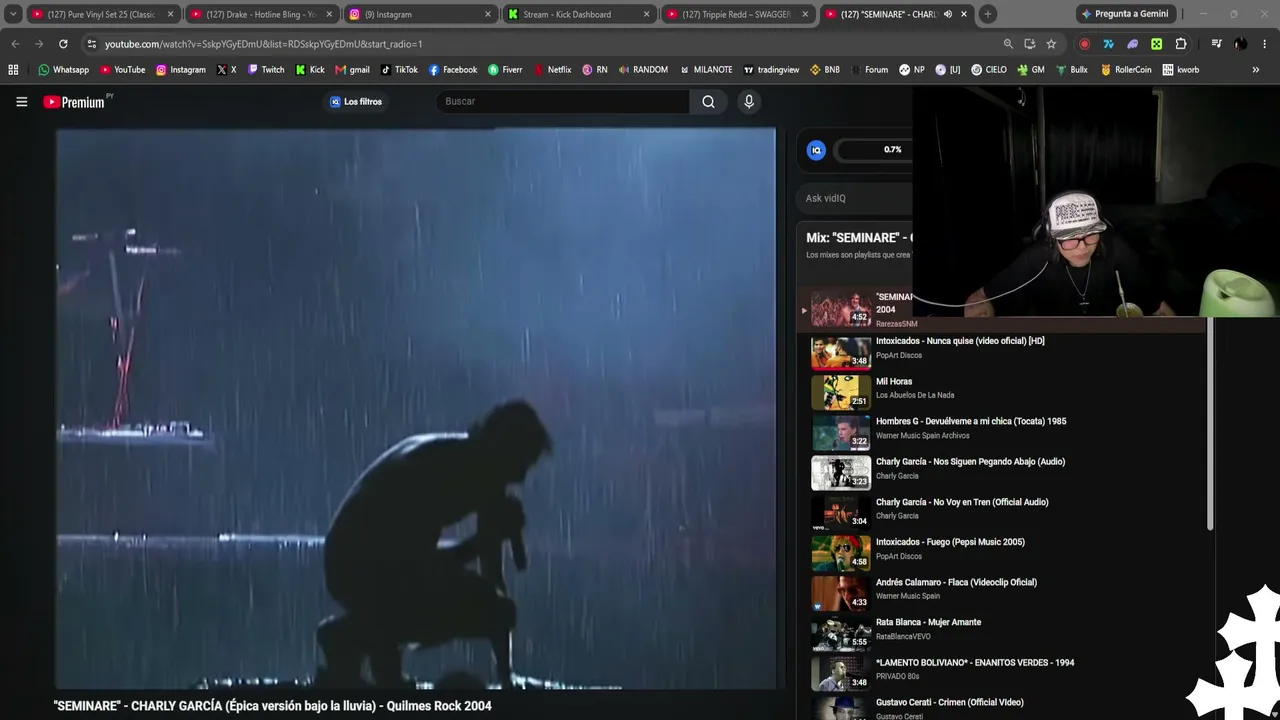Screen dimensions: 1280x720
Task: Close the SEMINARE tab
Action: [x=964, y=14]
